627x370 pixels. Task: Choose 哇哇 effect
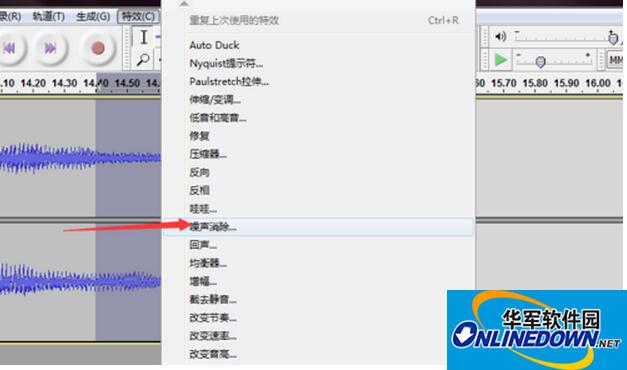pyautogui.click(x=318, y=209)
